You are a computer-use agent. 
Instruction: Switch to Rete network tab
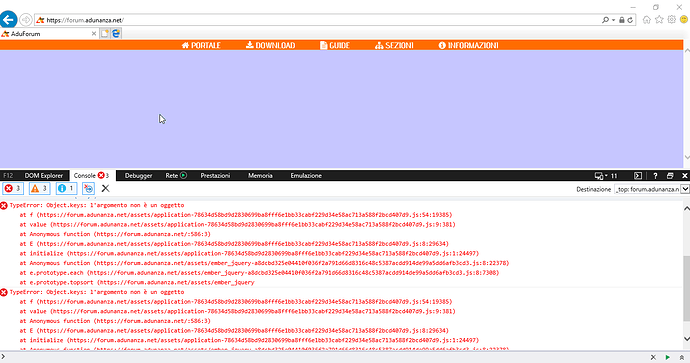click(x=172, y=176)
